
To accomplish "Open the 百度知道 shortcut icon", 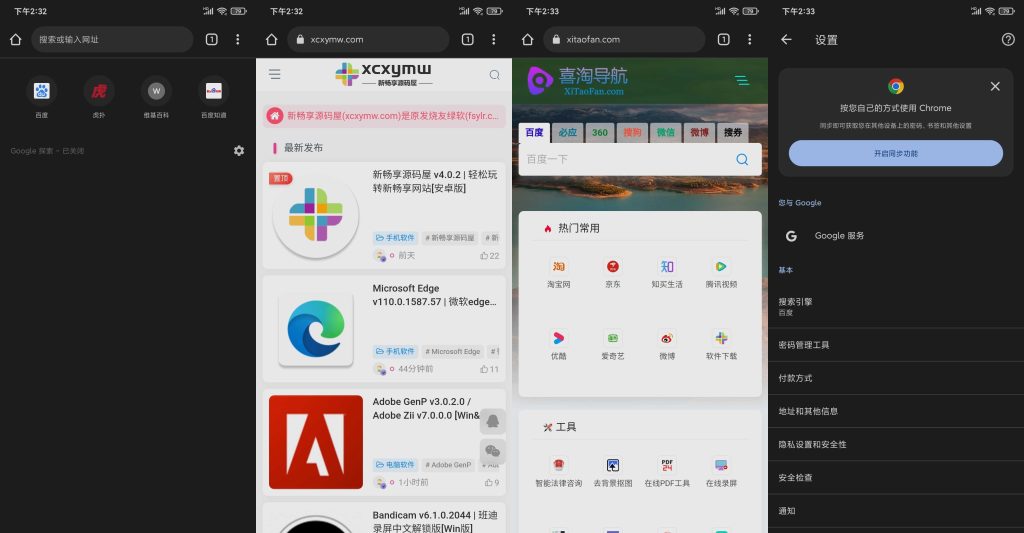I will (214, 91).
